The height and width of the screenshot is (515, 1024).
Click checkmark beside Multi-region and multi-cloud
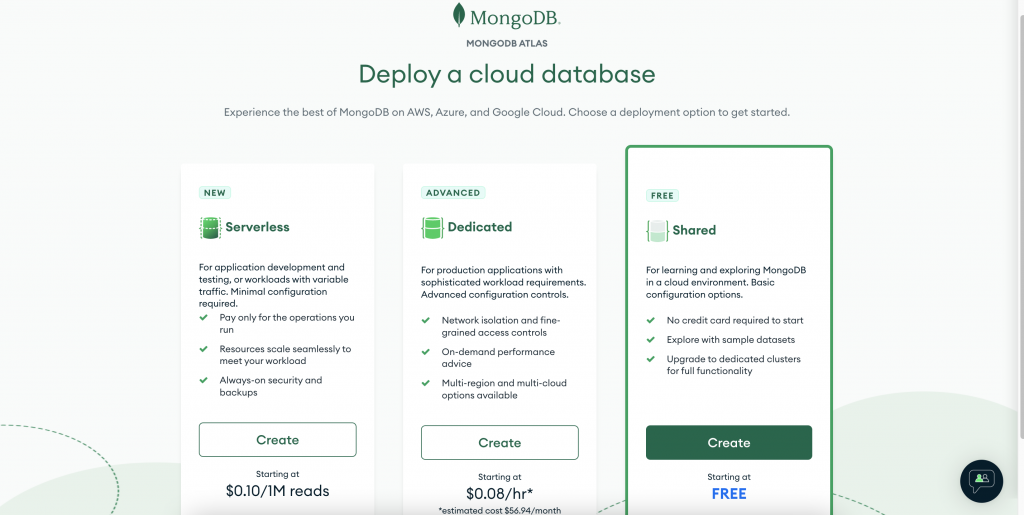[x=426, y=383]
